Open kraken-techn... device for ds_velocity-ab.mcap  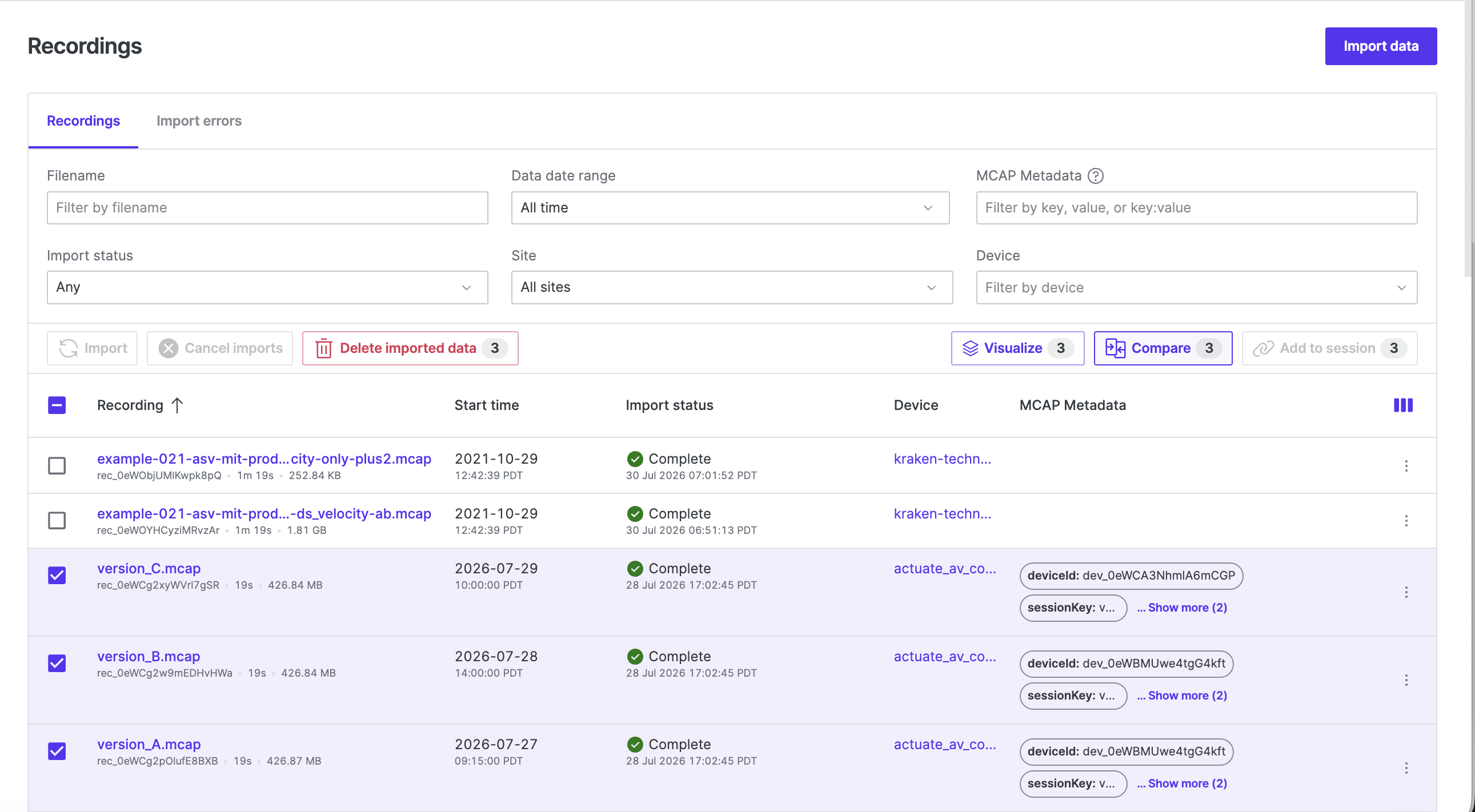[x=943, y=514]
